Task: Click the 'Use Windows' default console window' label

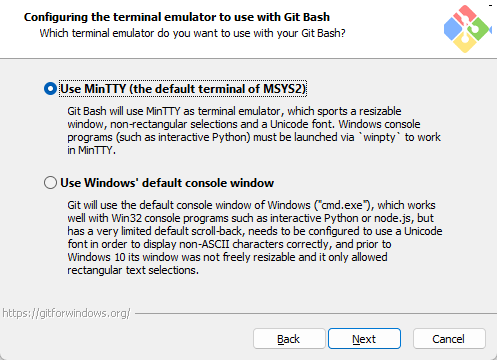Action: coord(167,183)
